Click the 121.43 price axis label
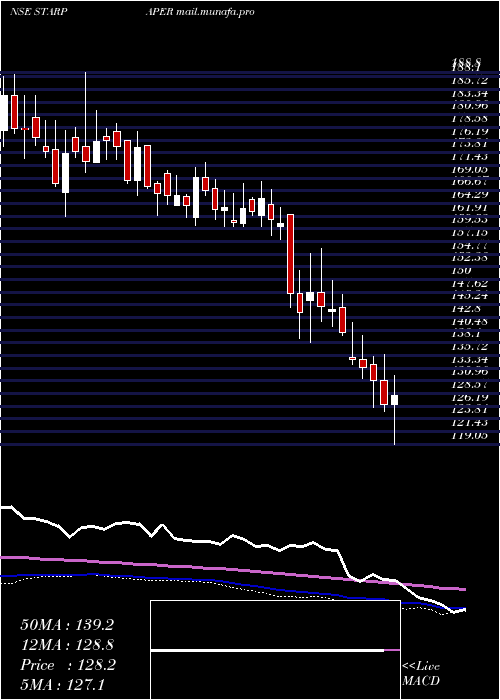This screenshot has width=500, height=700. tap(470, 422)
